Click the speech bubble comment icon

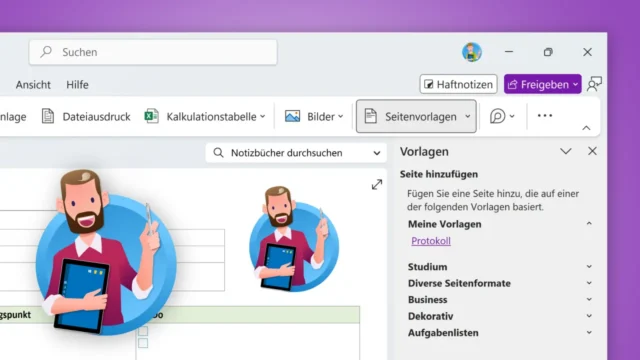497,116
